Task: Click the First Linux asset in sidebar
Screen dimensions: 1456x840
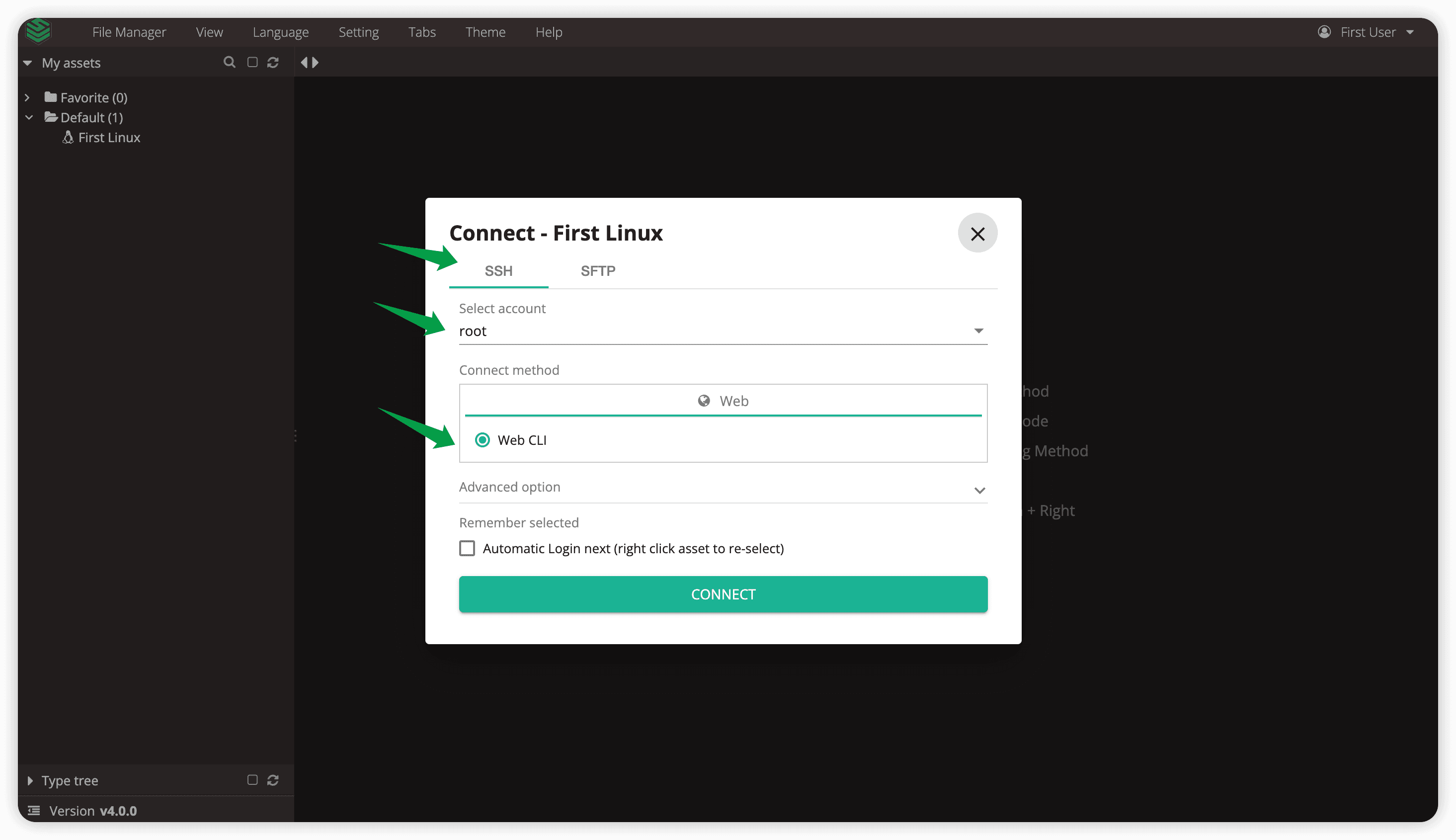Action: click(109, 137)
